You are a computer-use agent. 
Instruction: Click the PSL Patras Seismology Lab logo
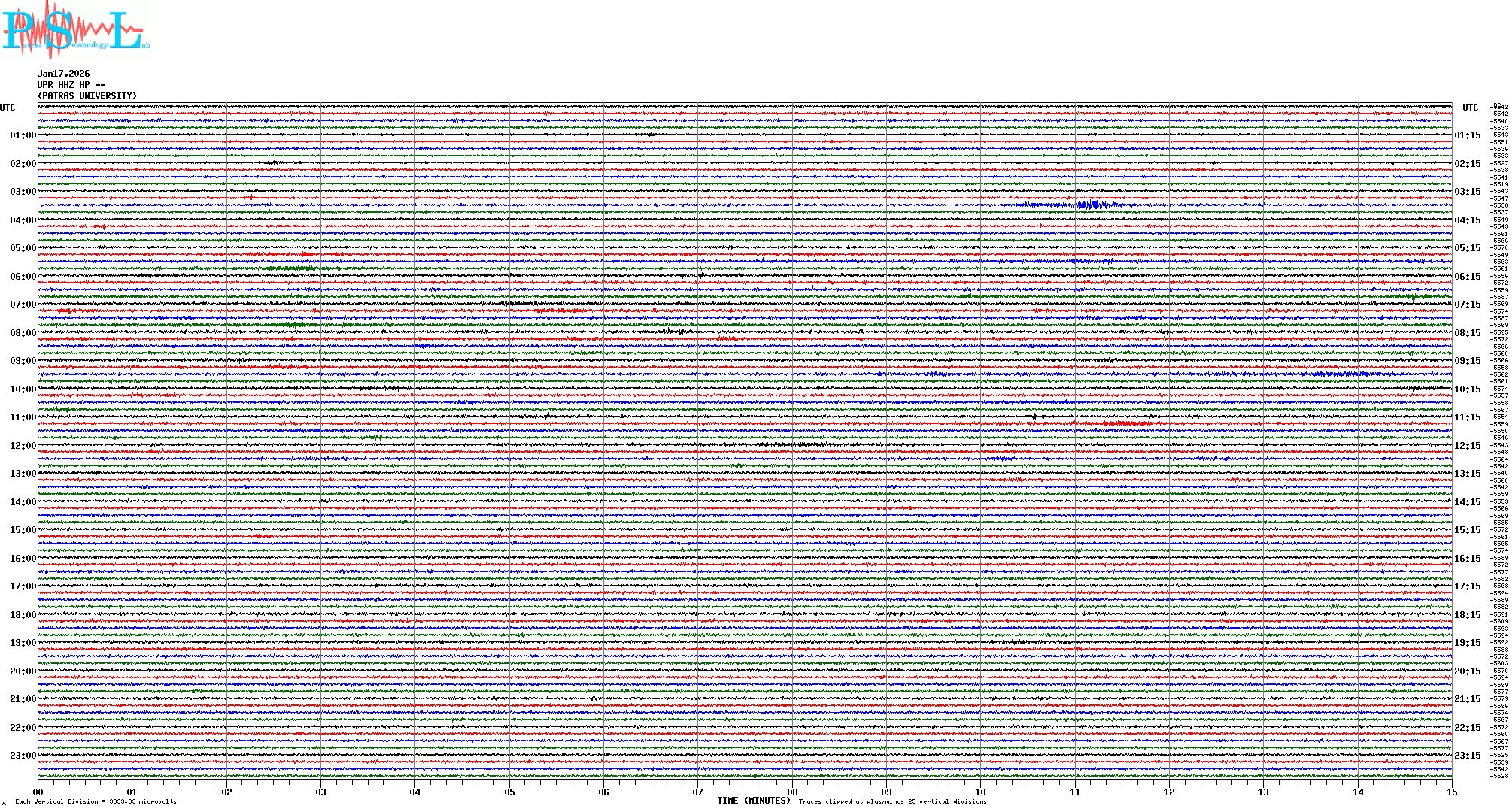74,30
